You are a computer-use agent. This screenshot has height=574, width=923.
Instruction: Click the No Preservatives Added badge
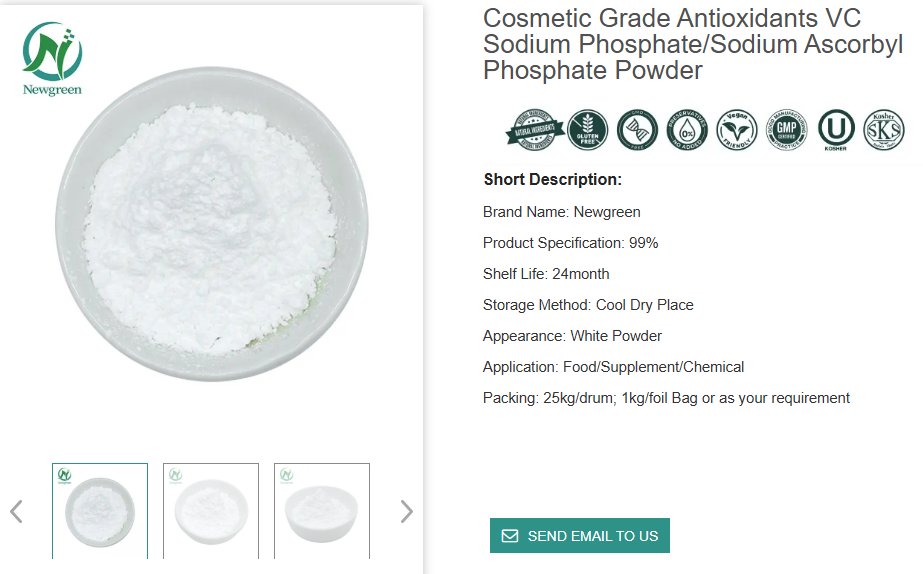tap(687, 130)
